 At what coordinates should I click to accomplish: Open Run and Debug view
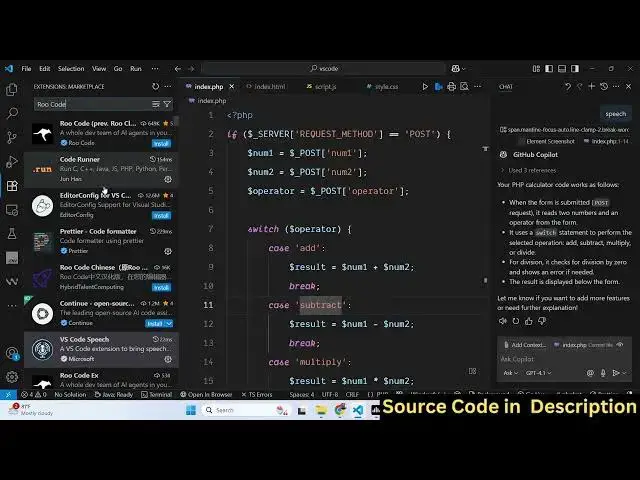pos(12,162)
